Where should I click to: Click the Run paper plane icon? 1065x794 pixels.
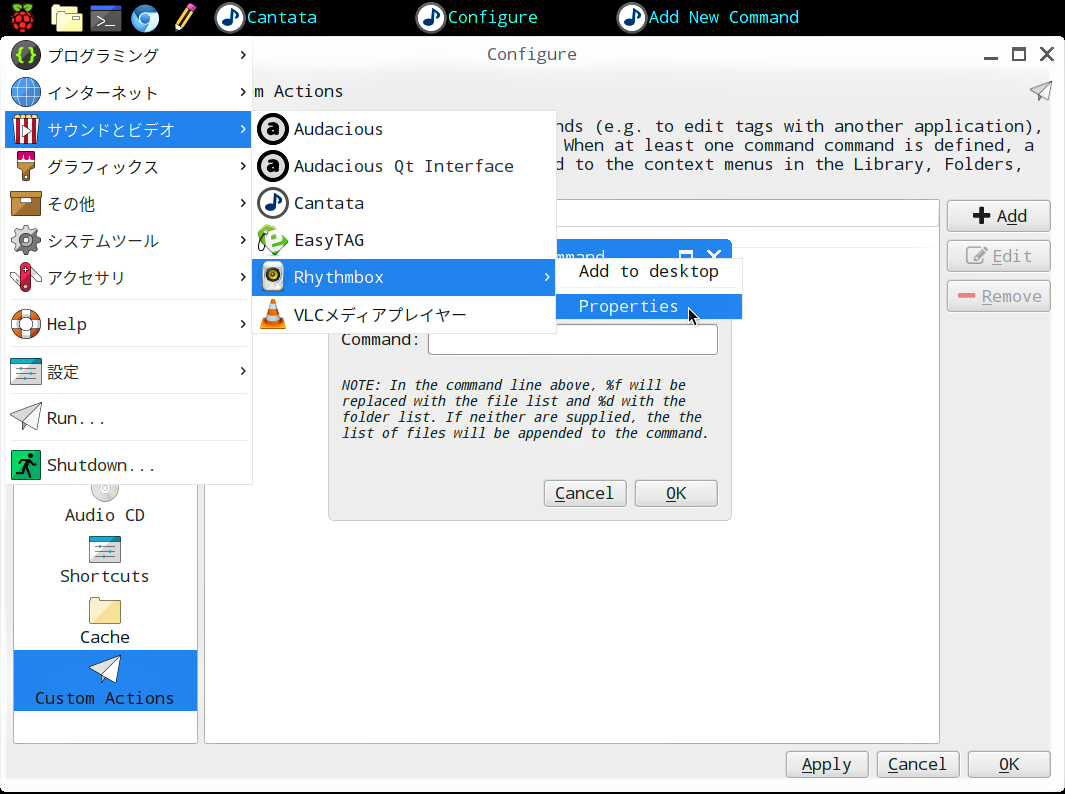click(26, 418)
